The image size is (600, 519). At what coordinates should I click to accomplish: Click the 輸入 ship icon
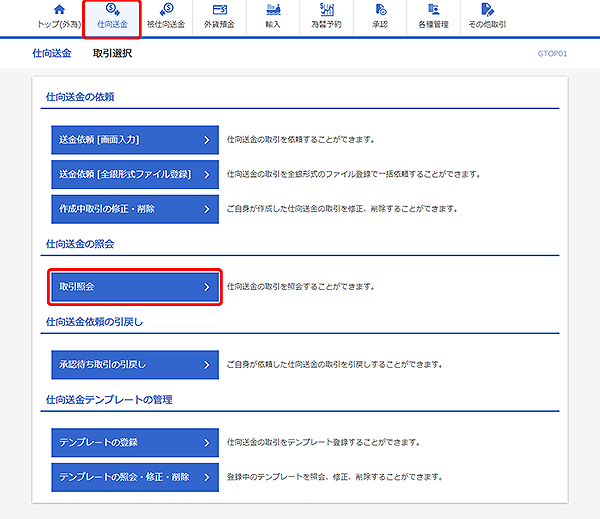coord(273,9)
